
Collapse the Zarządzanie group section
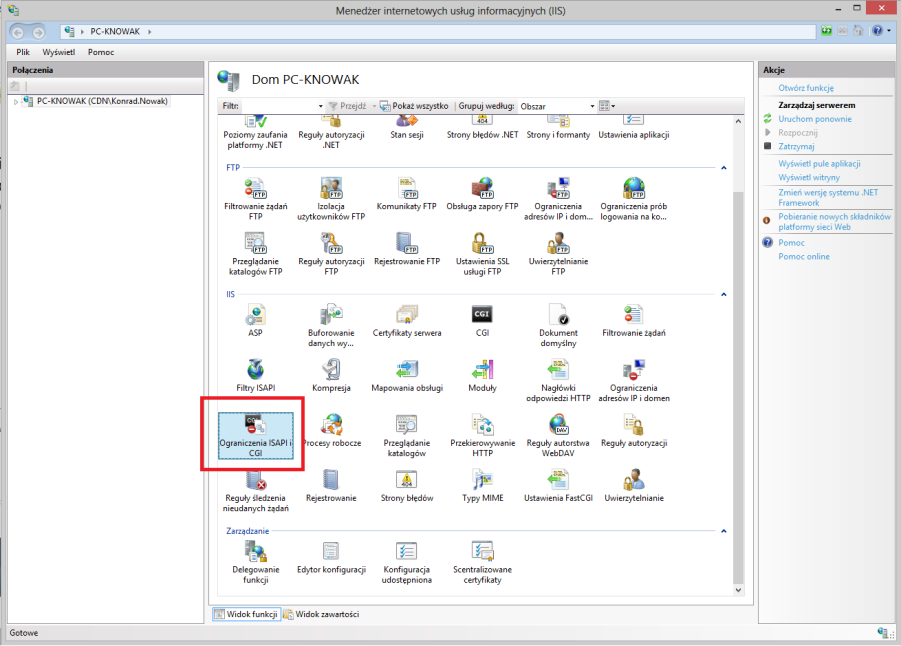(x=723, y=531)
